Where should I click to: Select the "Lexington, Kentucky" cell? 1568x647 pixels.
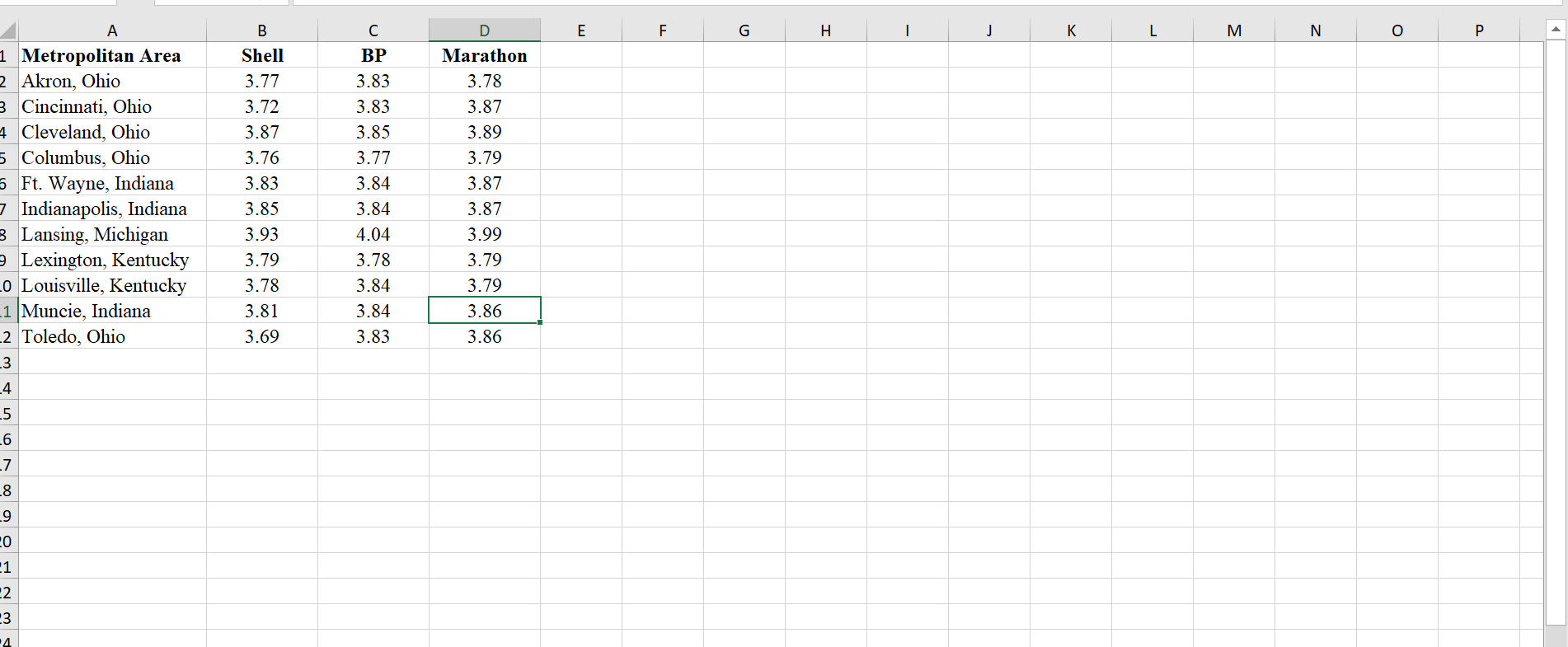click(x=112, y=260)
